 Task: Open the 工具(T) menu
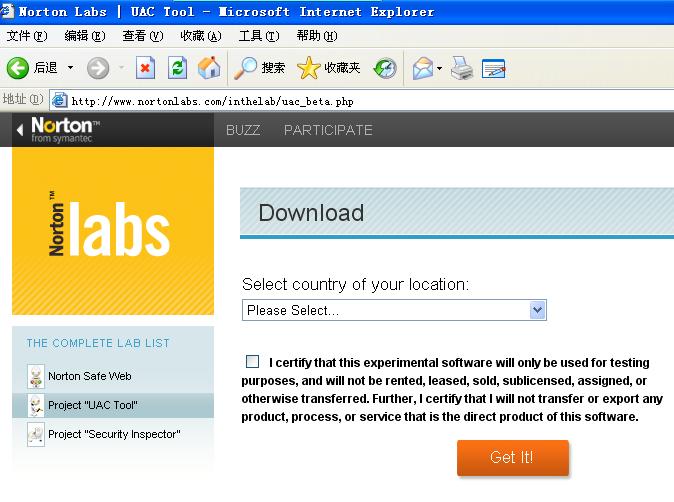[259, 36]
